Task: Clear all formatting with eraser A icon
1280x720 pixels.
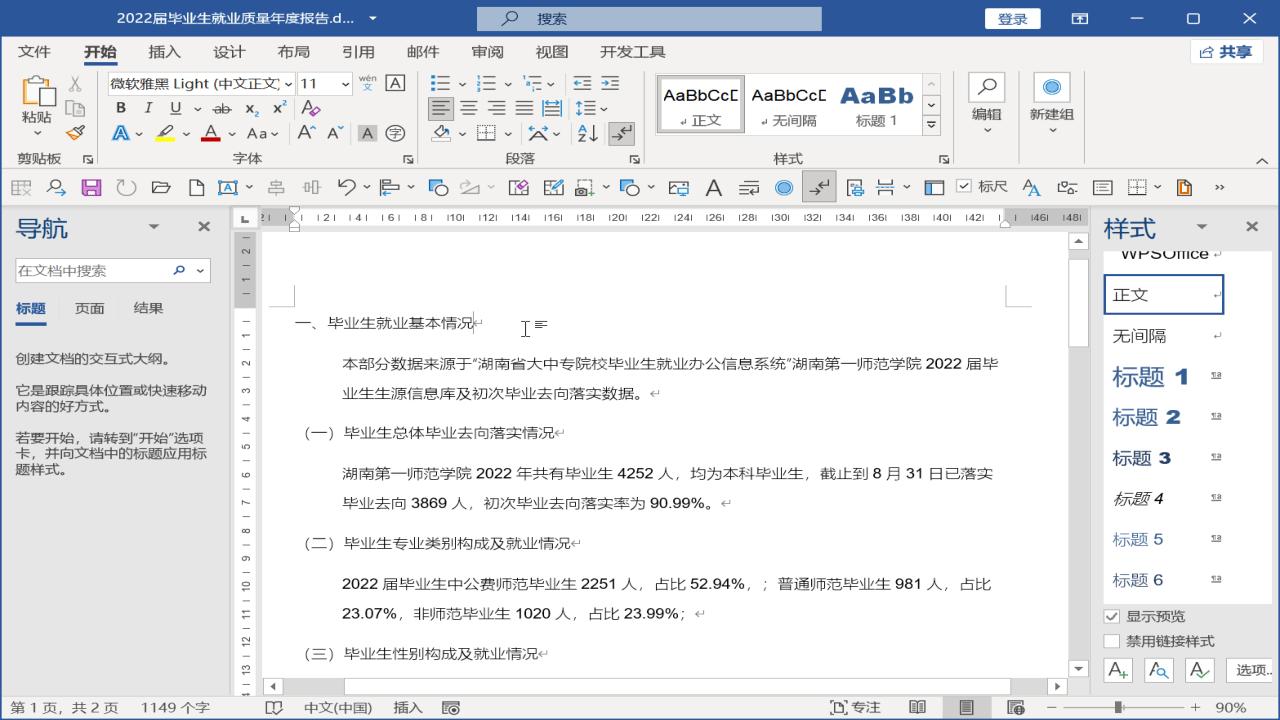Action: [310, 109]
